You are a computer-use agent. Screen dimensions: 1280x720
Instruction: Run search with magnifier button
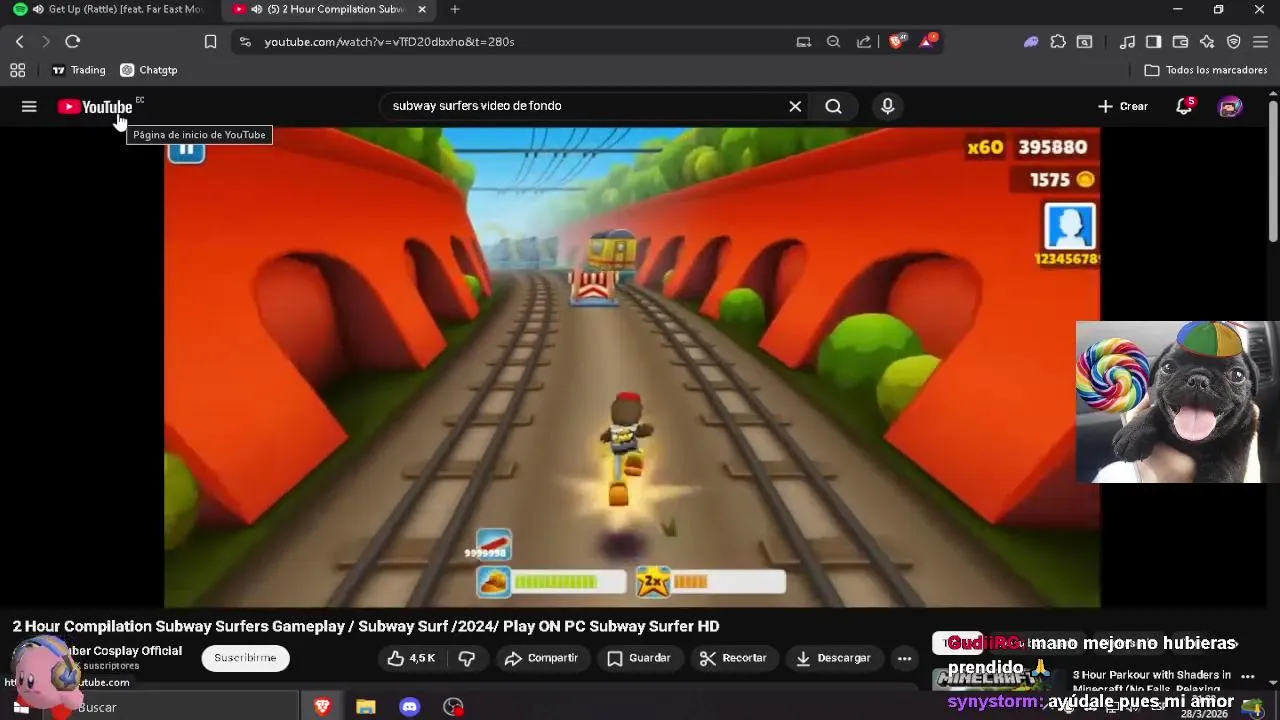[833, 106]
